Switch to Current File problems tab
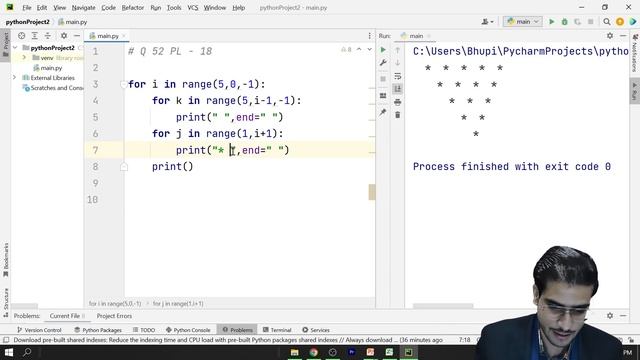Screen dimensions: 640x360 (x=67, y=316)
